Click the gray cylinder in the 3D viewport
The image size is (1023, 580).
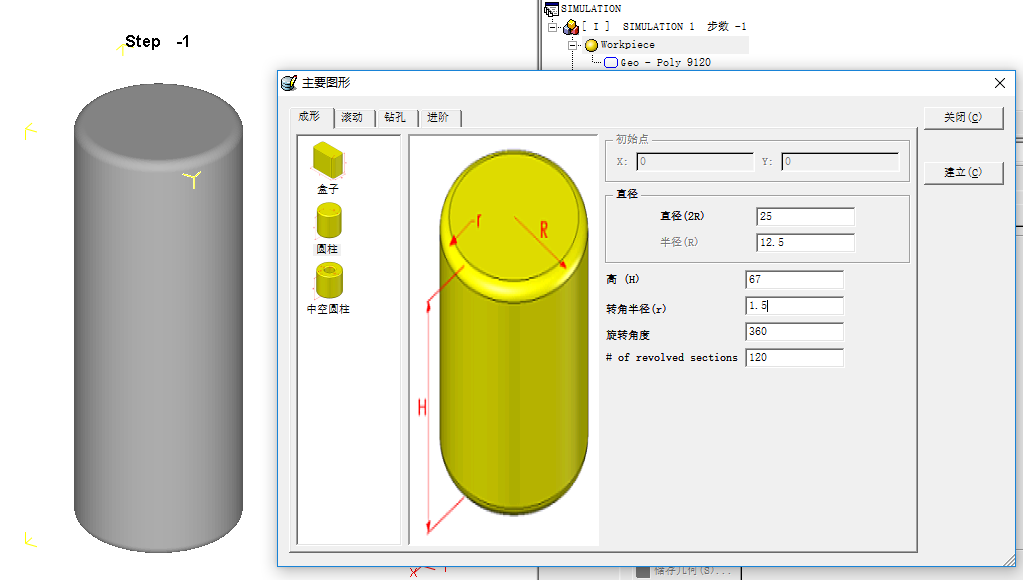click(159, 318)
